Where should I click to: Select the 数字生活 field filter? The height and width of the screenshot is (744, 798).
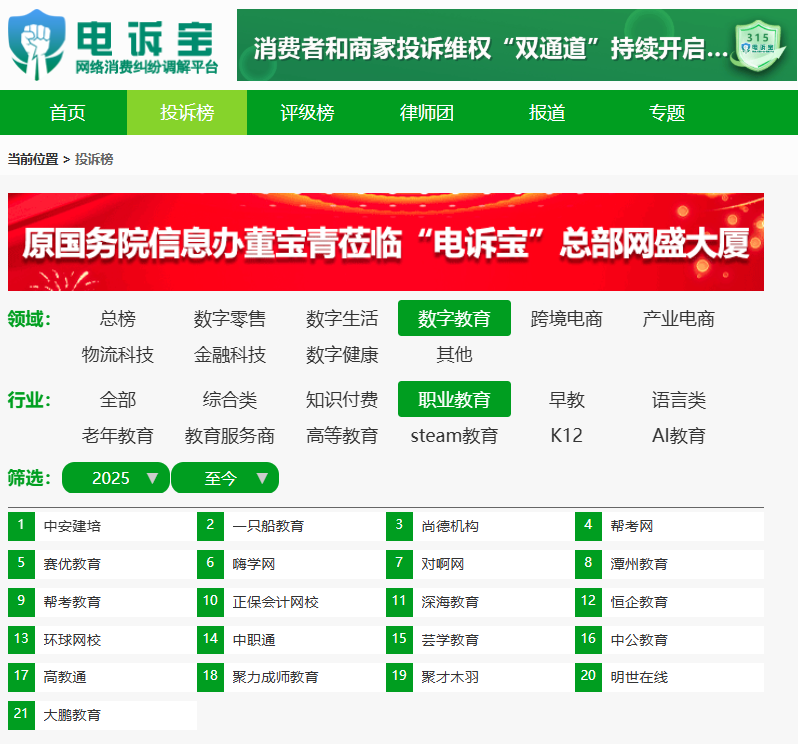pyautogui.click(x=342, y=319)
